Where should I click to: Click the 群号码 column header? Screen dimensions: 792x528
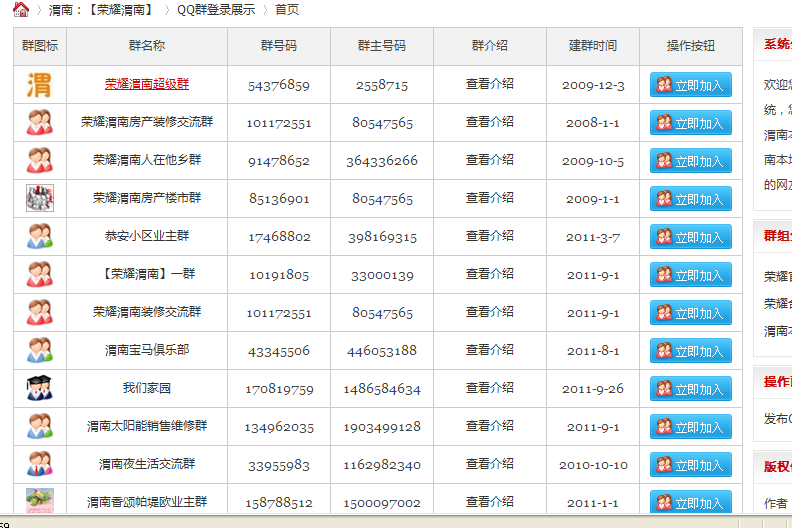point(279,46)
